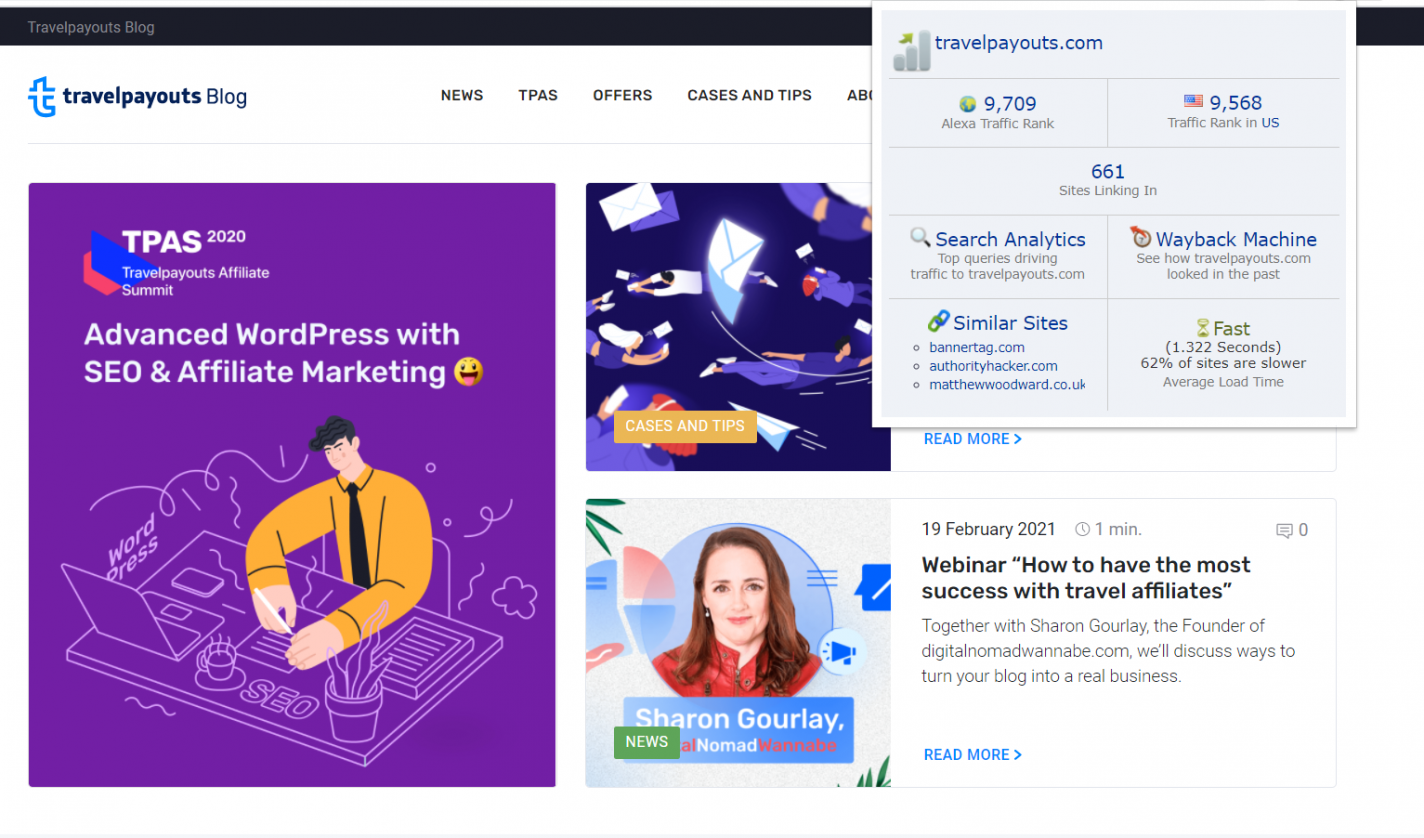
Task: Click the Alexa Traffic Rank label
Action: [998, 124]
